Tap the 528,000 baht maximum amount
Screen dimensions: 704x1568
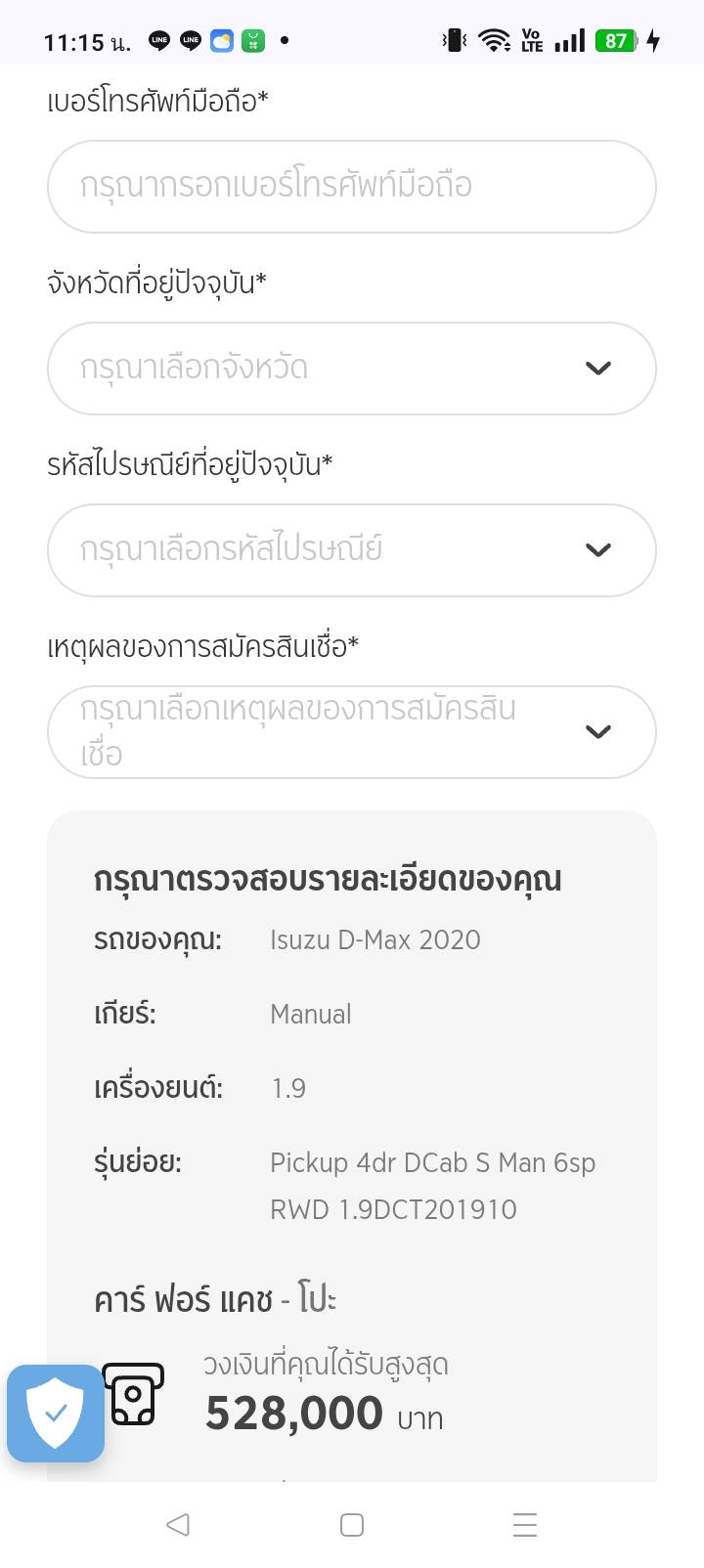coord(294,1414)
